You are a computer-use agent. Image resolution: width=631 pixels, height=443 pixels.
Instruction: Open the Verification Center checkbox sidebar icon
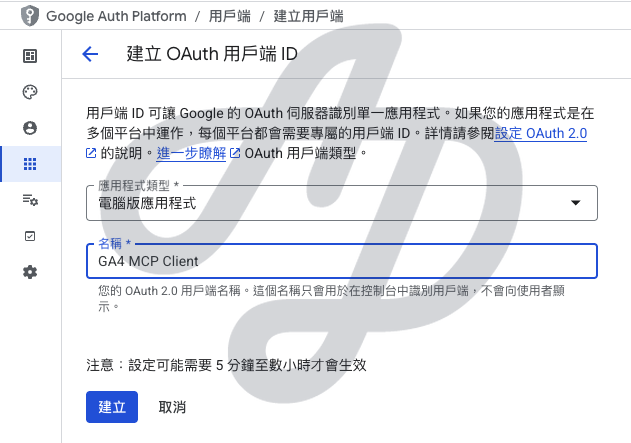tap(30, 236)
